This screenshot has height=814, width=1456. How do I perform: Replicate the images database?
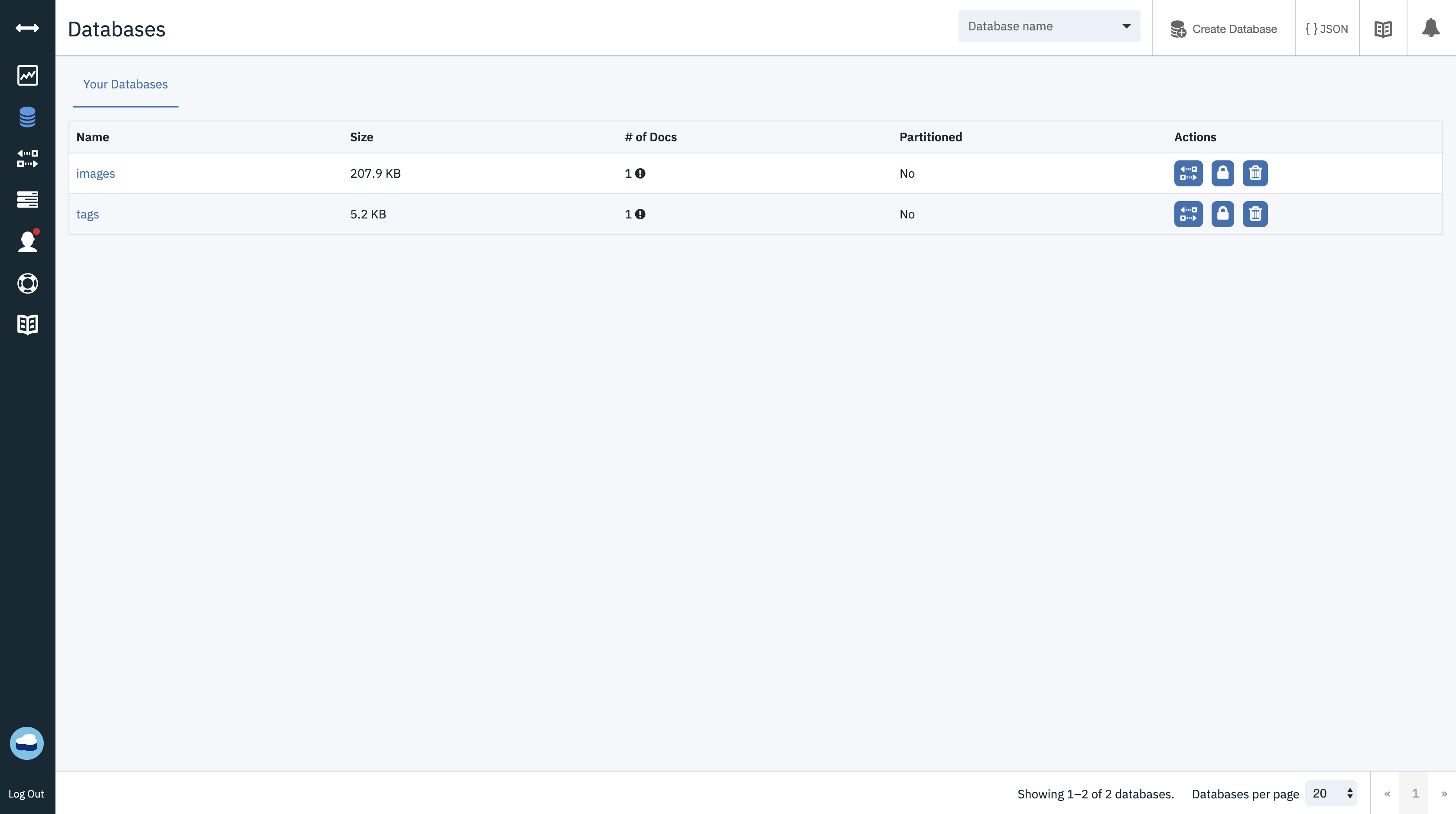pyautogui.click(x=1188, y=173)
